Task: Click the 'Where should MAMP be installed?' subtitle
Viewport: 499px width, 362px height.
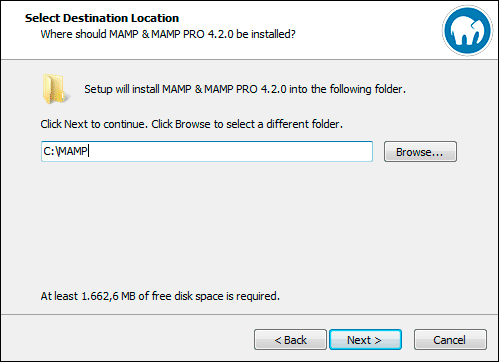Action: coord(168,34)
